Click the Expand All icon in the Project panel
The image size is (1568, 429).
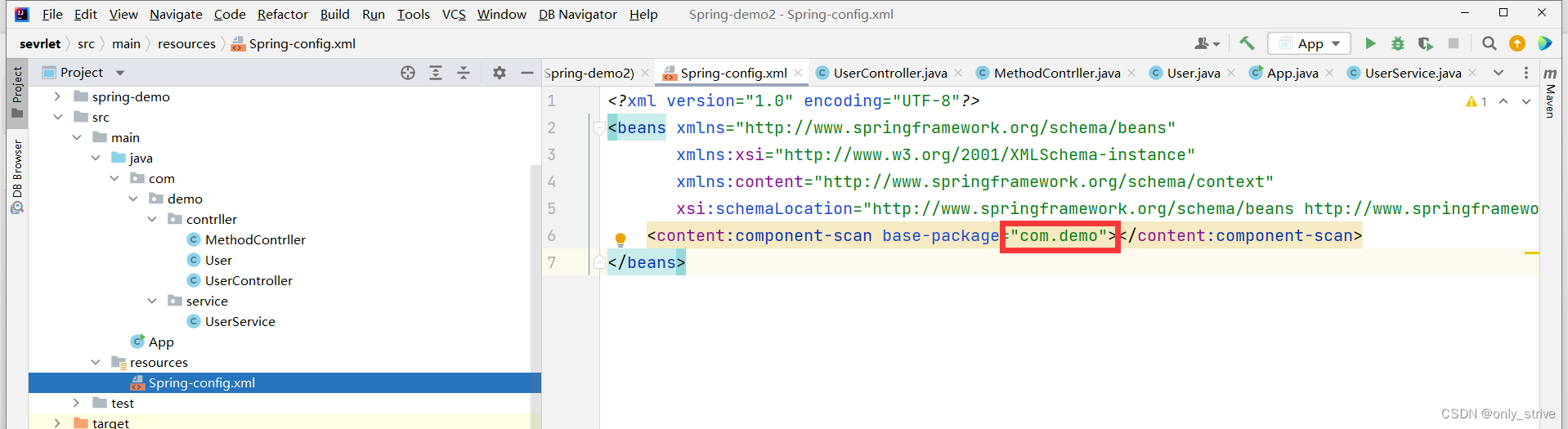pyautogui.click(x=436, y=73)
